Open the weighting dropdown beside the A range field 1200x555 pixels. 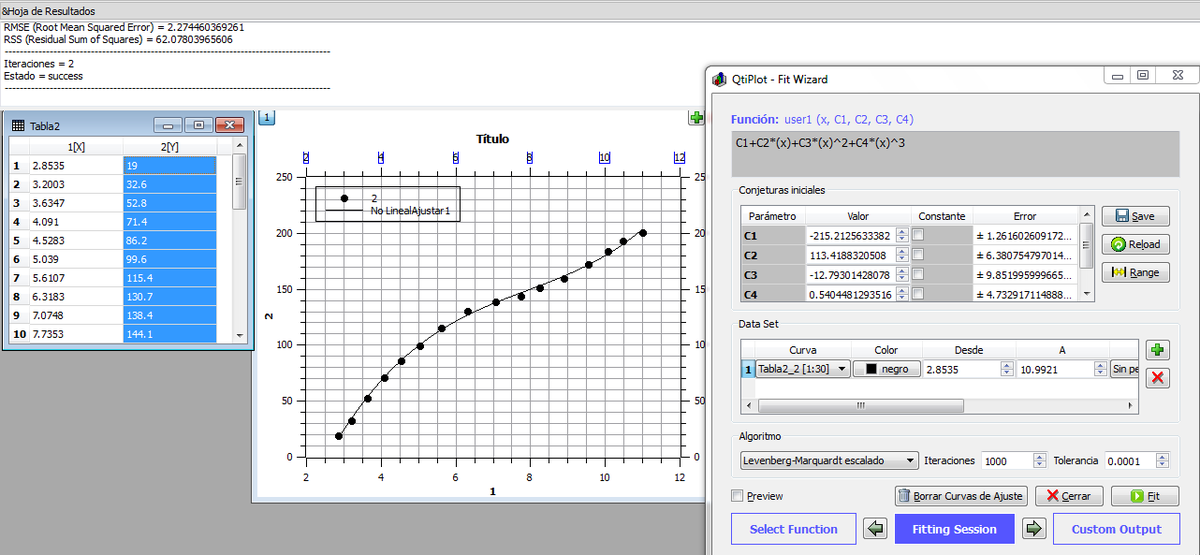click(1124, 369)
